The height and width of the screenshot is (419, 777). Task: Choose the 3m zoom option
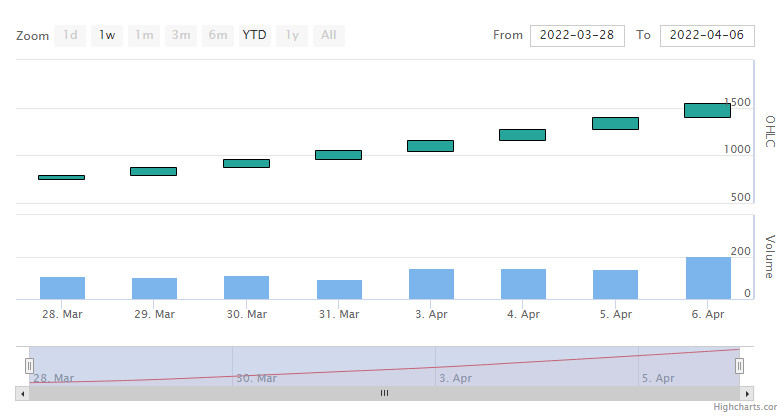(181, 36)
